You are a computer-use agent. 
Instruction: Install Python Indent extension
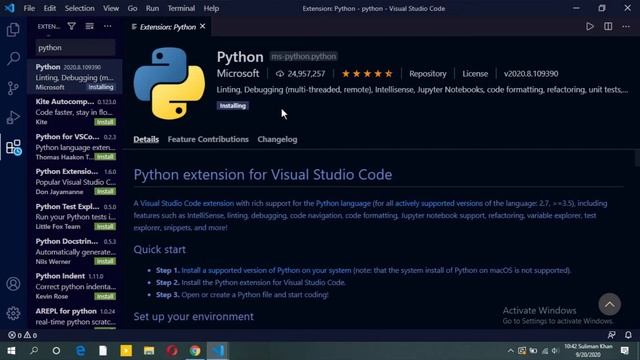click(105, 296)
